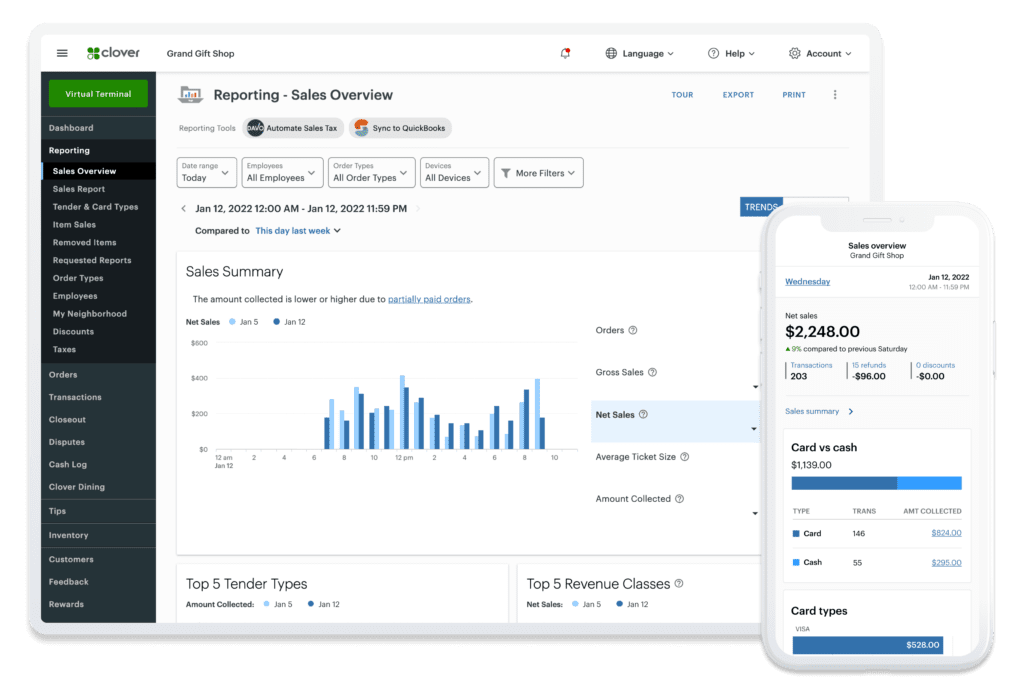The width and height of the screenshot is (1024, 694).
Task: Go to previous date with left arrow
Action: (x=183, y=209)
